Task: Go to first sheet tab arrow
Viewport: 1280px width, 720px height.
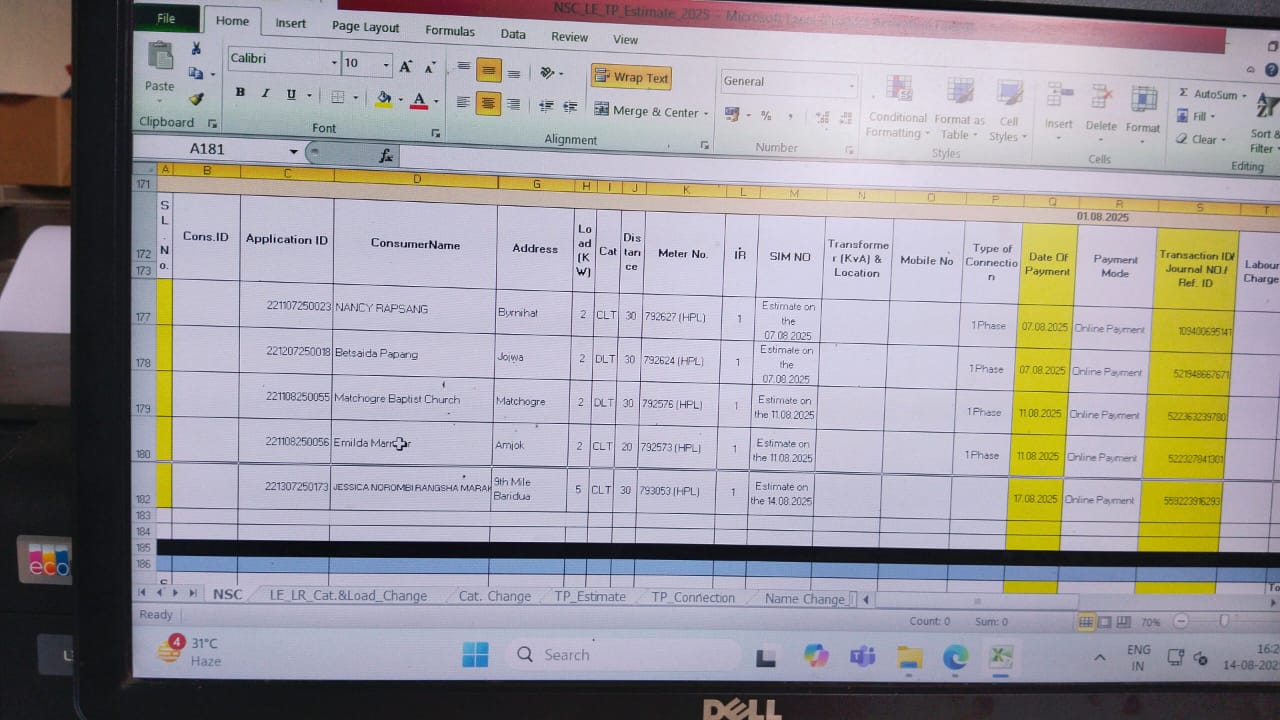Action: pyautogui.click(x=144, y=592)
